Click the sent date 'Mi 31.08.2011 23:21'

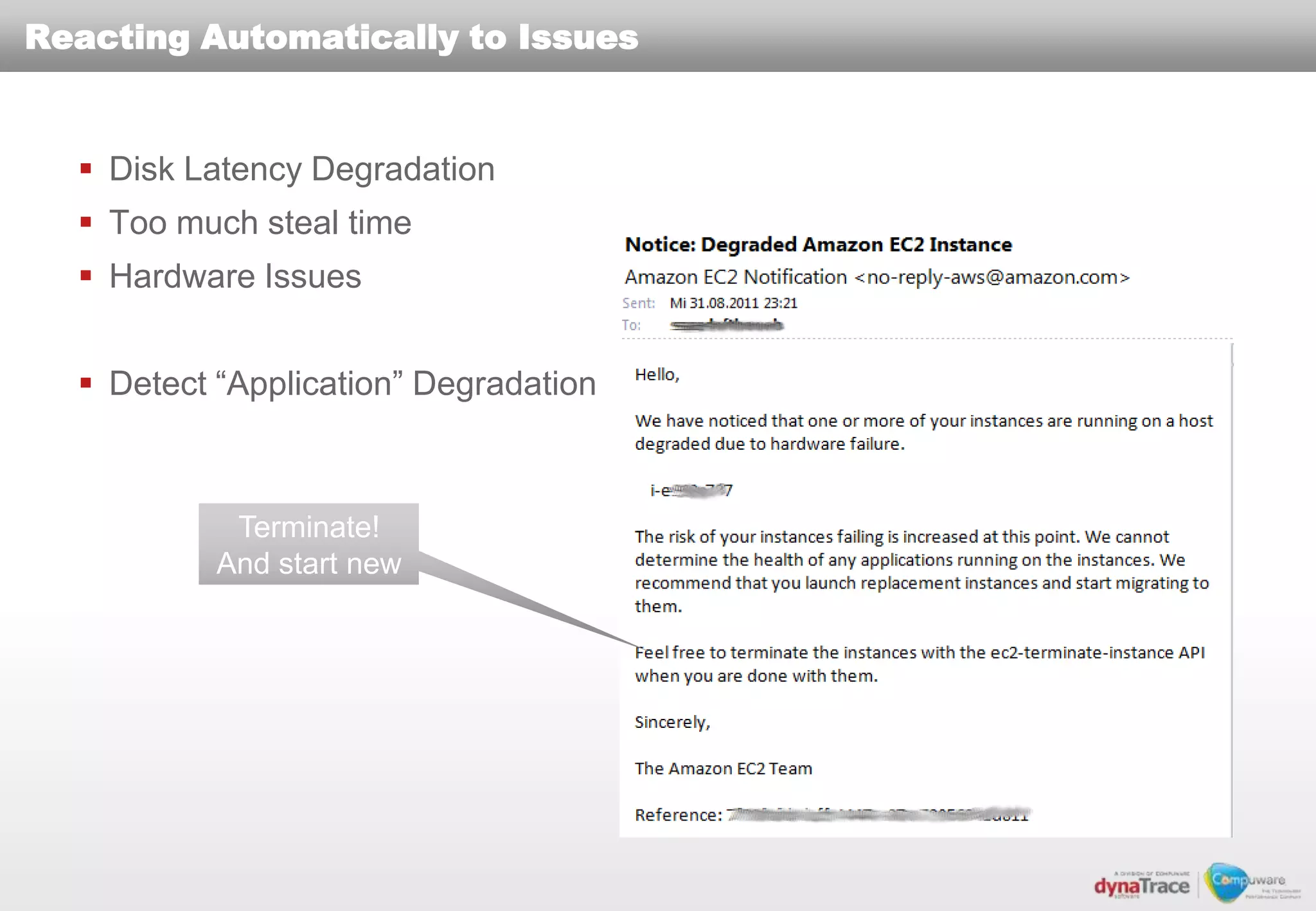733,303
